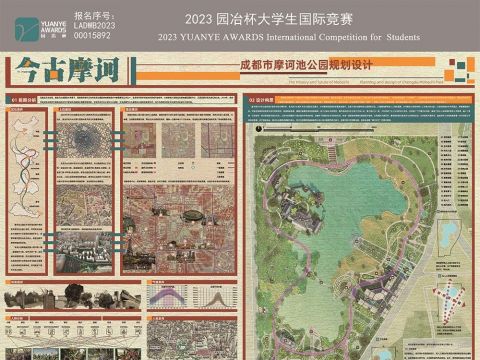Select the registration code LADMB2023
The height and width of the screenshot is (360, 480).
(94, 26)
